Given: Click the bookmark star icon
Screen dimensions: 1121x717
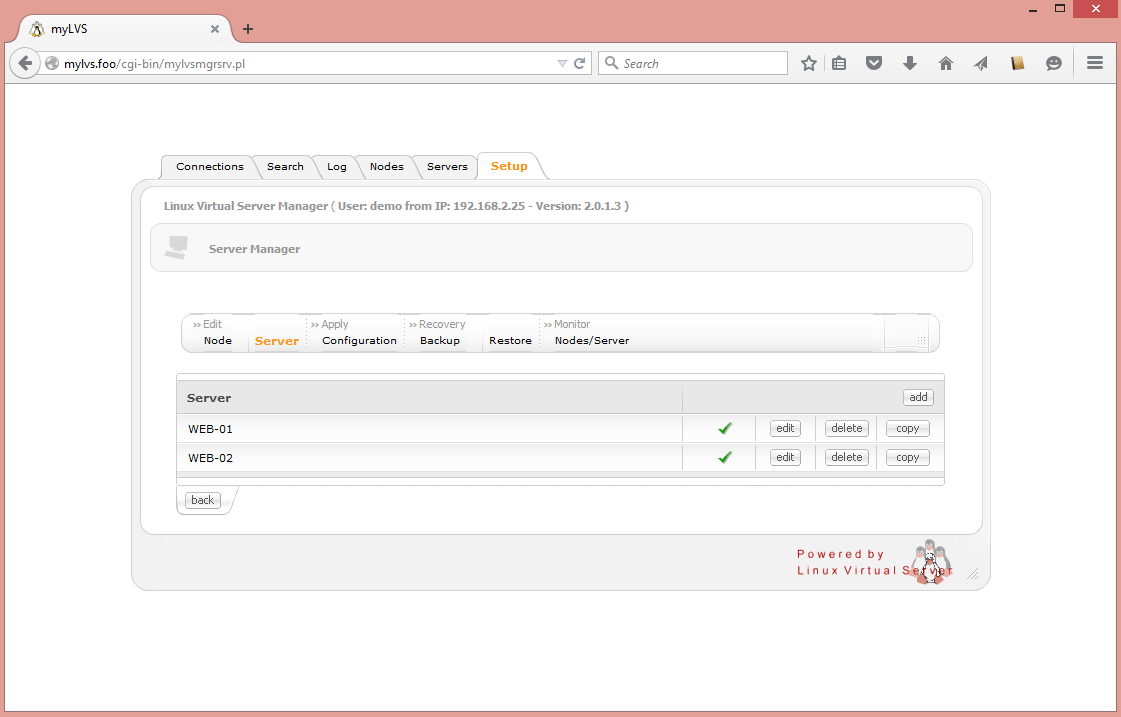Looking at the screenshot, I should (809, 63).
